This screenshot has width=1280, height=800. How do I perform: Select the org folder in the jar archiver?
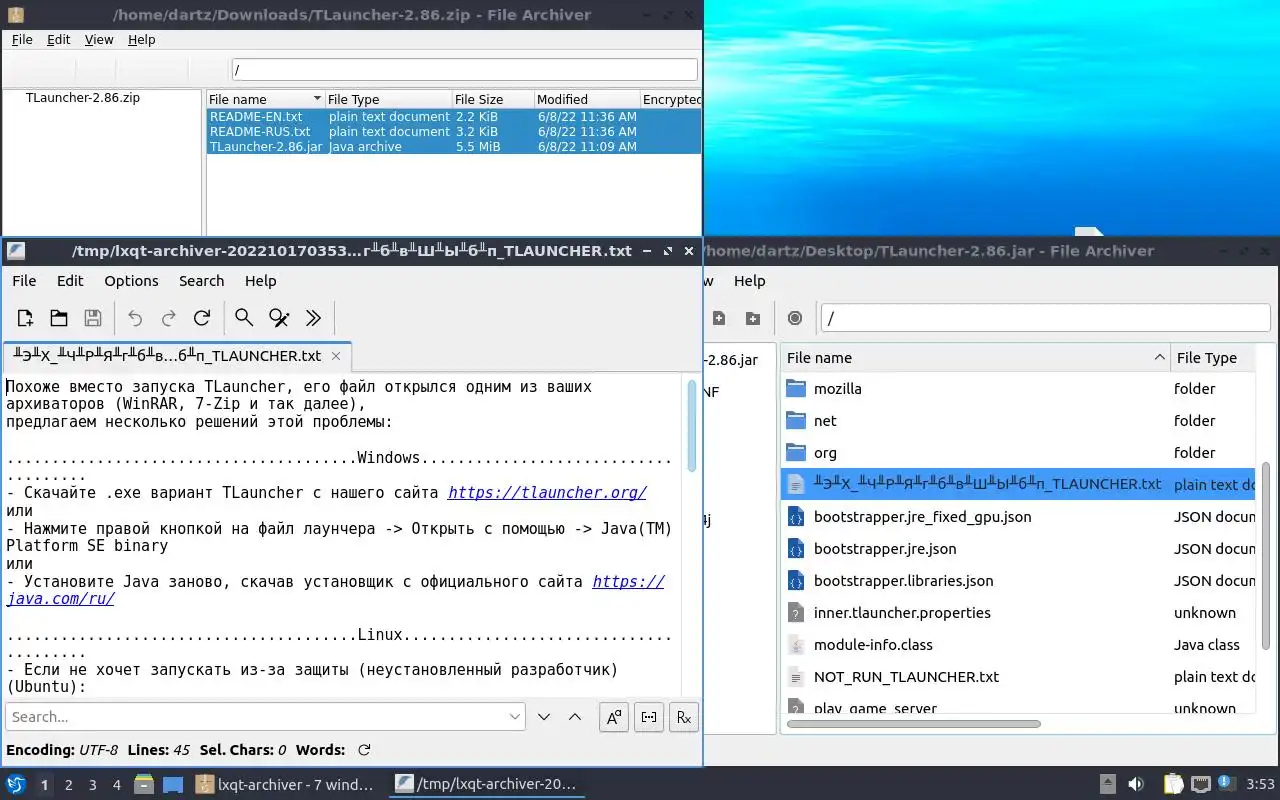tap(1018, 453)
